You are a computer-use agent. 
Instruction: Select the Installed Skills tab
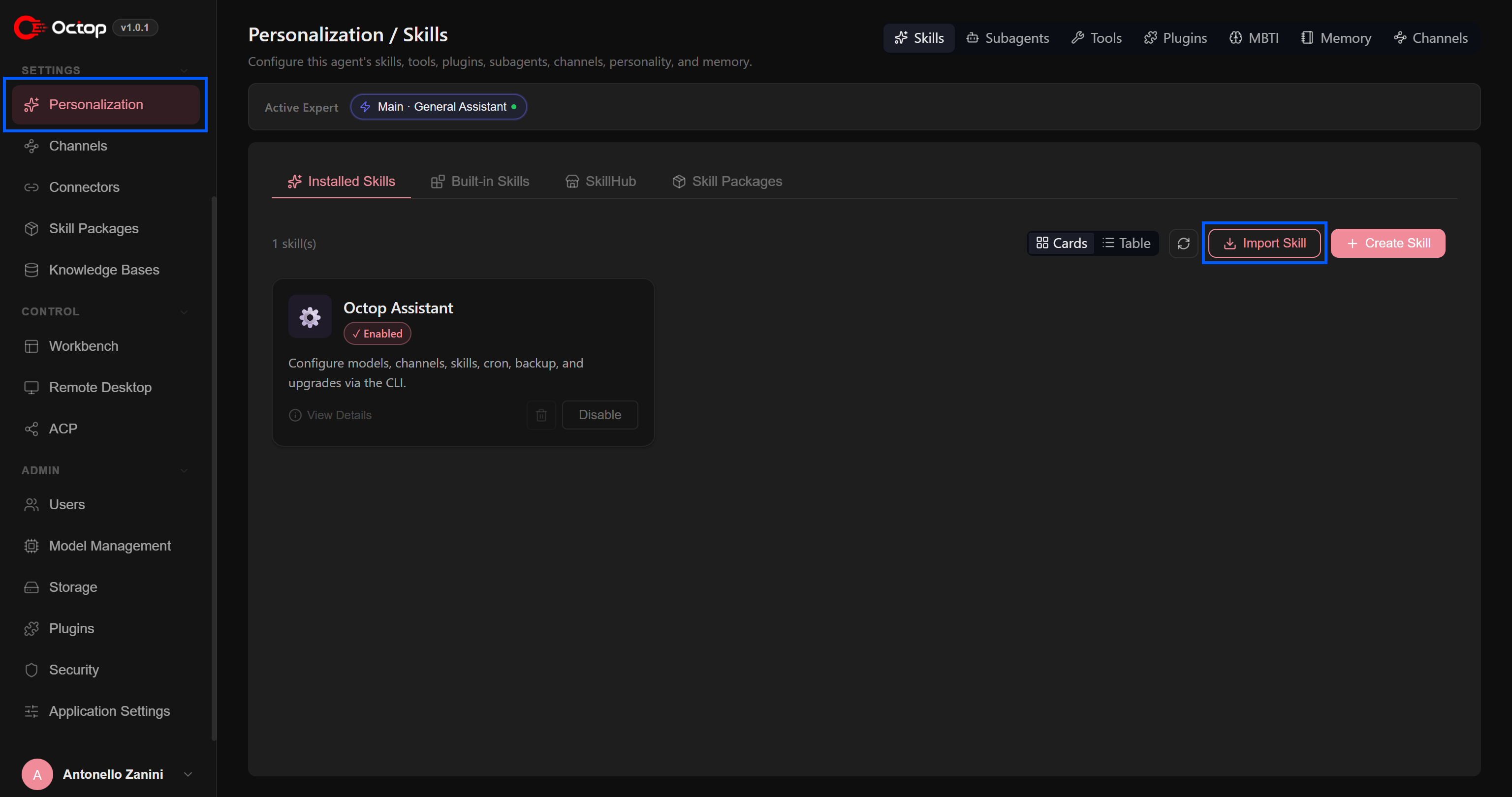[341, 182]
